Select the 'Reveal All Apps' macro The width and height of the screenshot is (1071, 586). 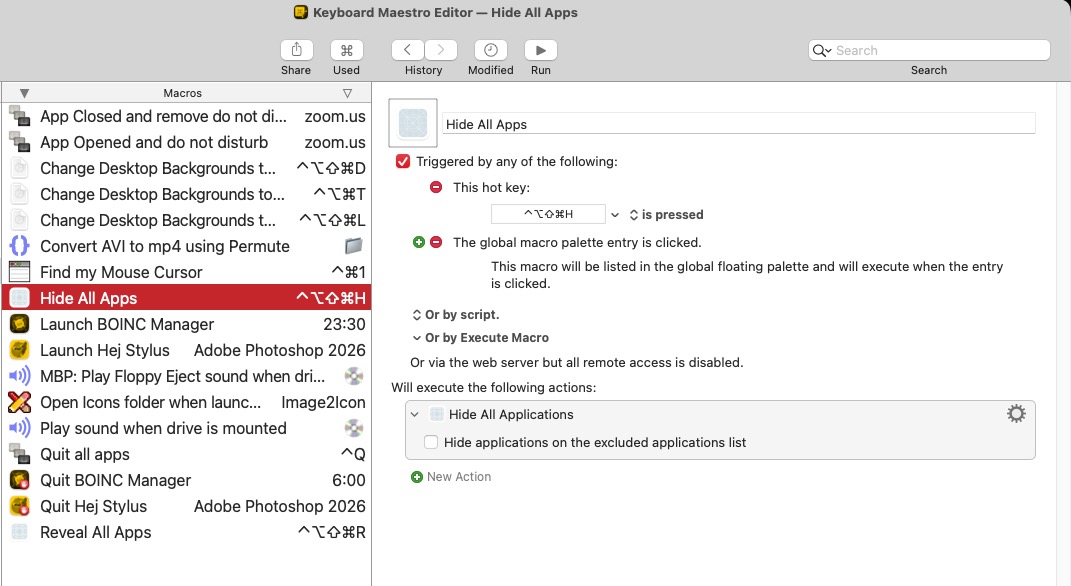95,532
